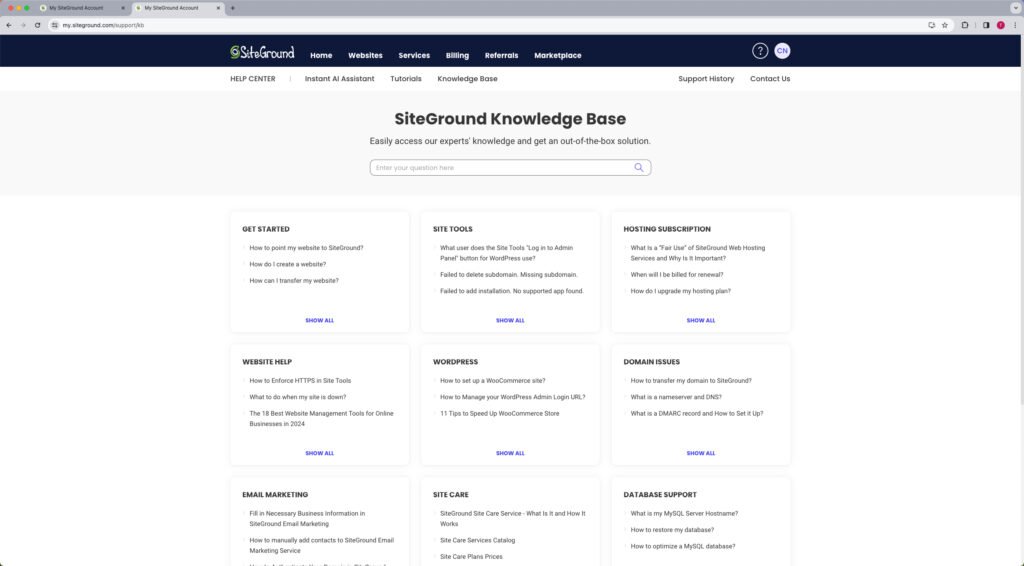Open '11 Tips to Speed Up WooCommerce Store'

pyautogui.click(x=500, y=413)
